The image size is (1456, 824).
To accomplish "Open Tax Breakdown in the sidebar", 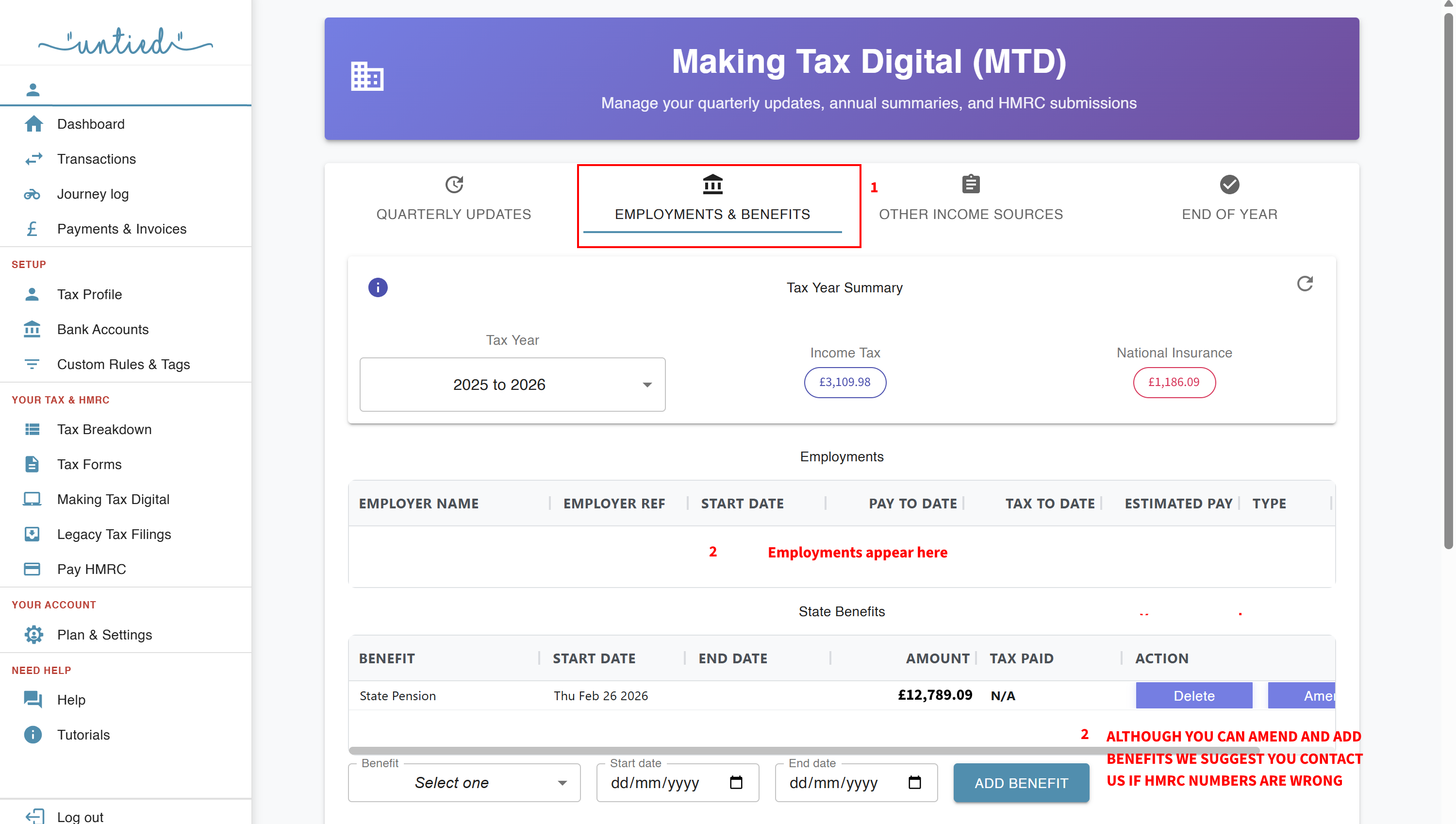I will (x=104, y=430).
